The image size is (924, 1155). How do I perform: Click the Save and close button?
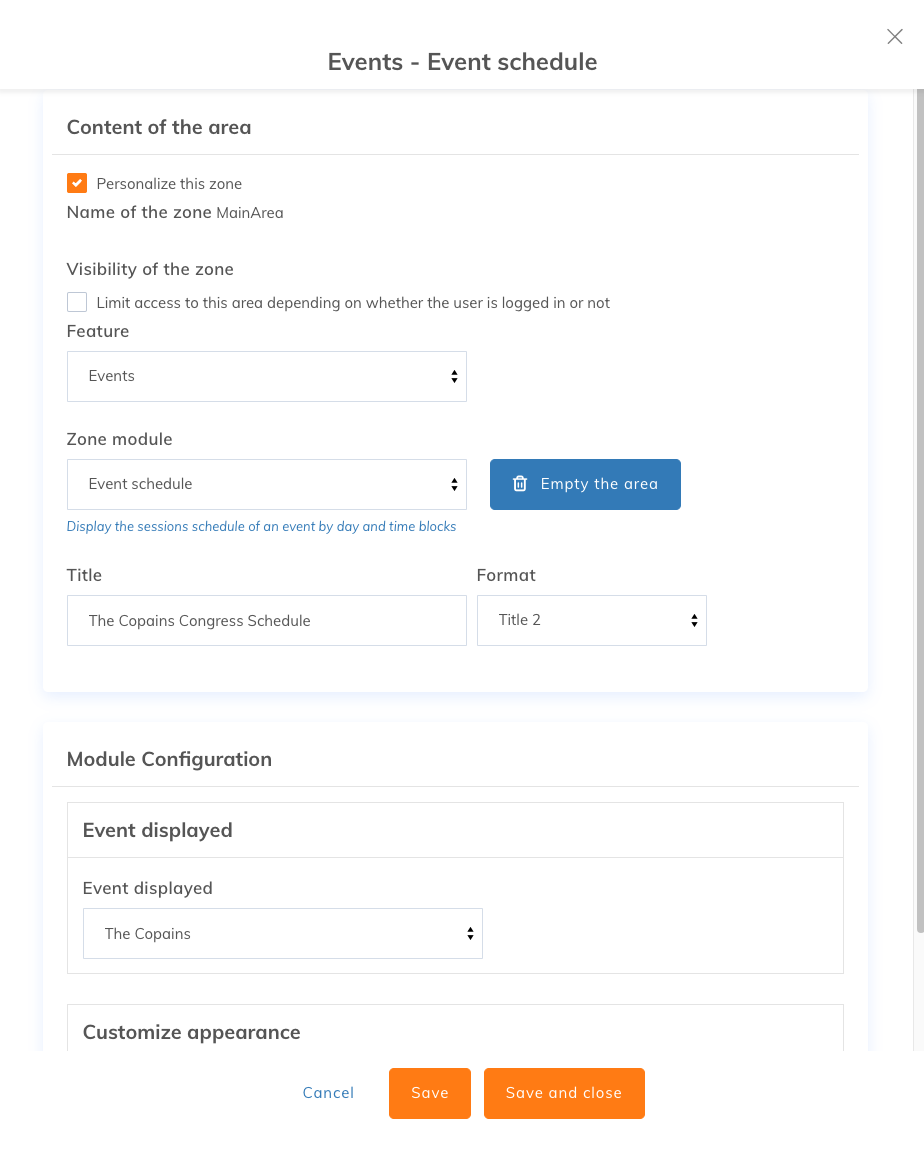(564, 1093)
